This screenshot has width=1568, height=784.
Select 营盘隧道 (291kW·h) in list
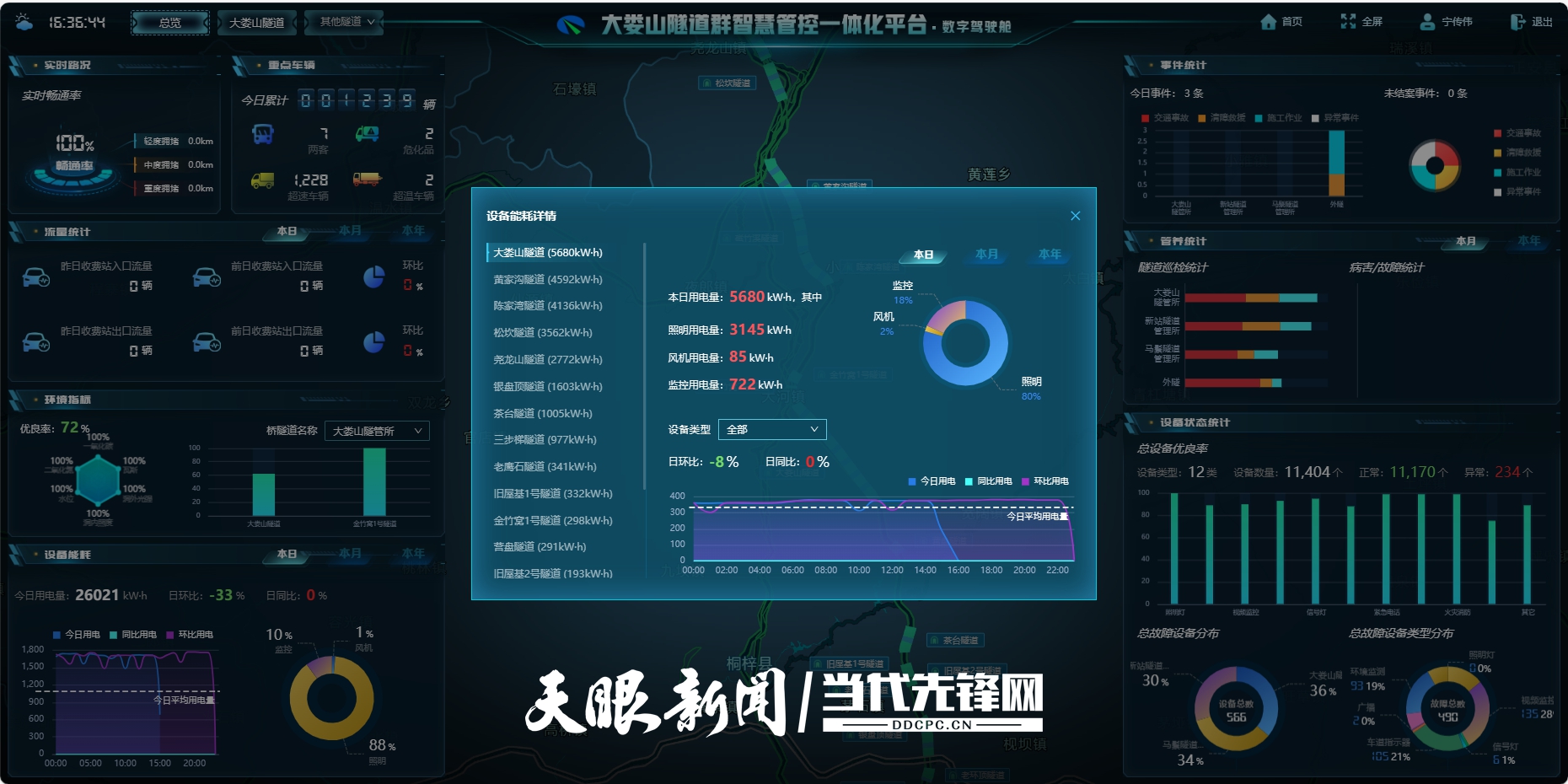[540, 547]
